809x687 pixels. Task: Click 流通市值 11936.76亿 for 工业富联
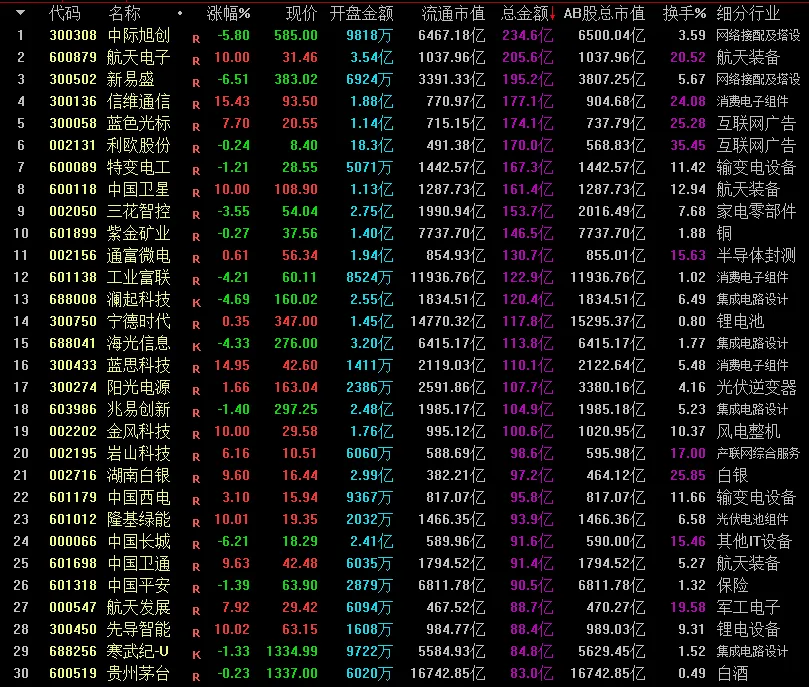point(447,277)
